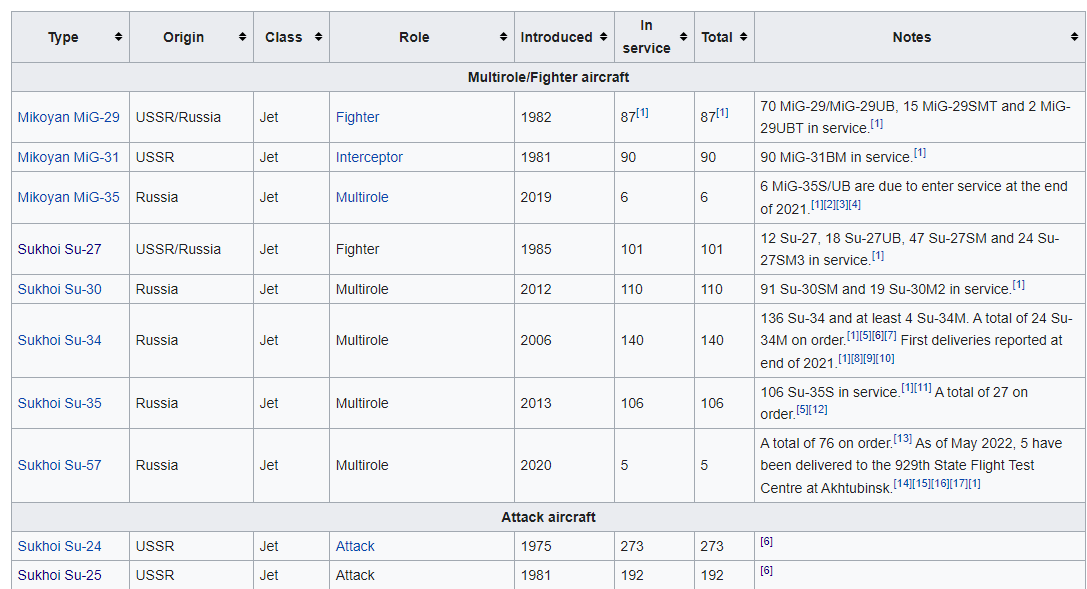Open citation [6] in Su-25 notes
Screen dimensions: 1087x589
coord(766,571)
